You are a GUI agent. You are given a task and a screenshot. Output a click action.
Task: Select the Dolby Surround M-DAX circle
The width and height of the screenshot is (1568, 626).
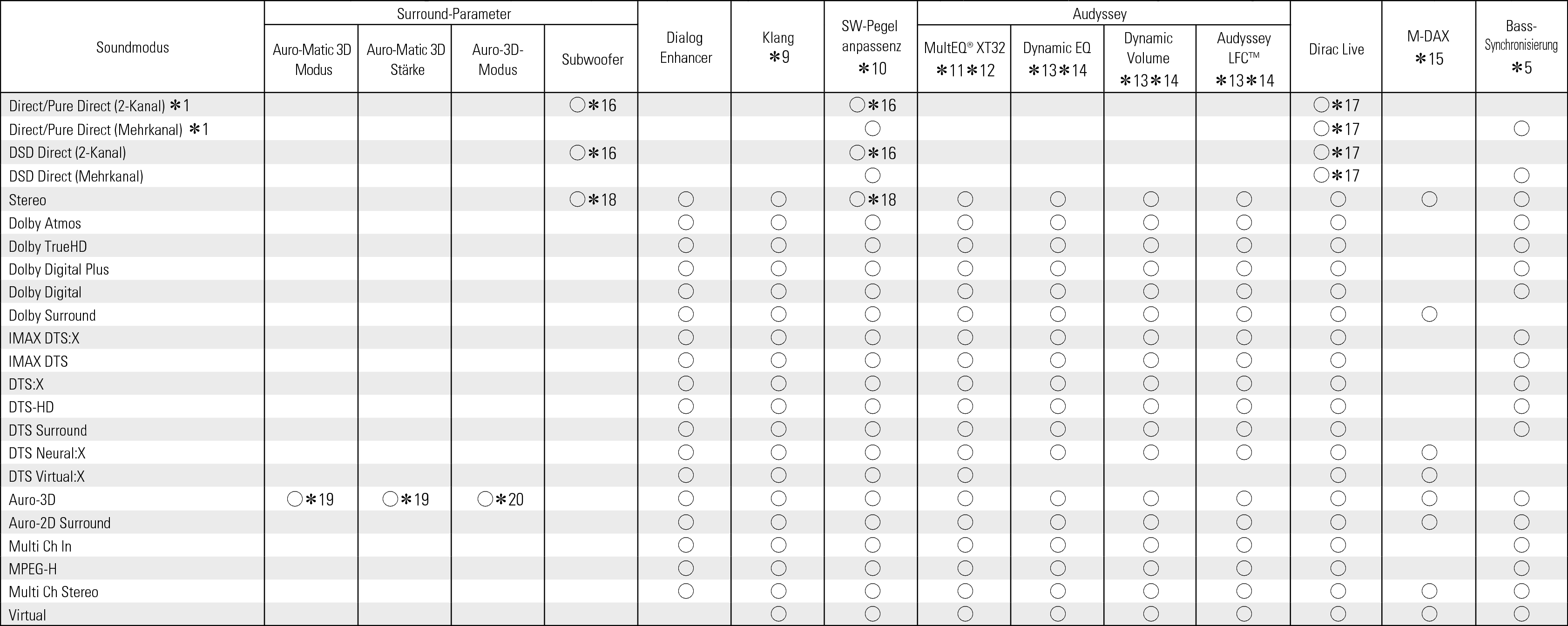(x=1429, y=315)
